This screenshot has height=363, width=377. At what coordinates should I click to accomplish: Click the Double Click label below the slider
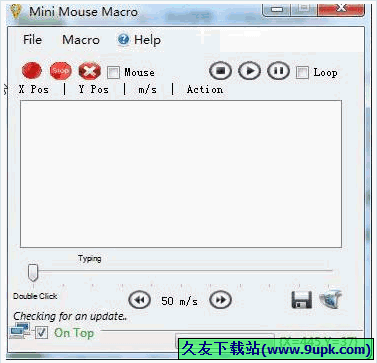coord(35,296)
